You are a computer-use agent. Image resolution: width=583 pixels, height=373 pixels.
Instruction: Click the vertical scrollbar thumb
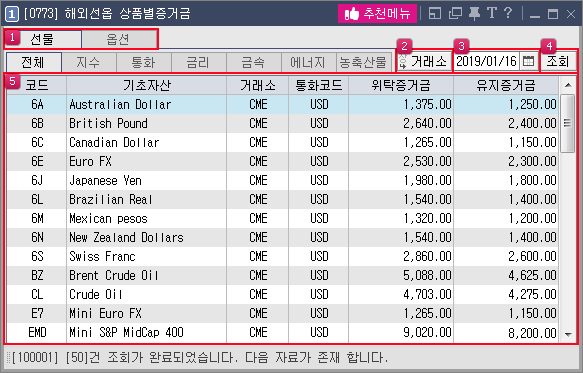(567, 123)
